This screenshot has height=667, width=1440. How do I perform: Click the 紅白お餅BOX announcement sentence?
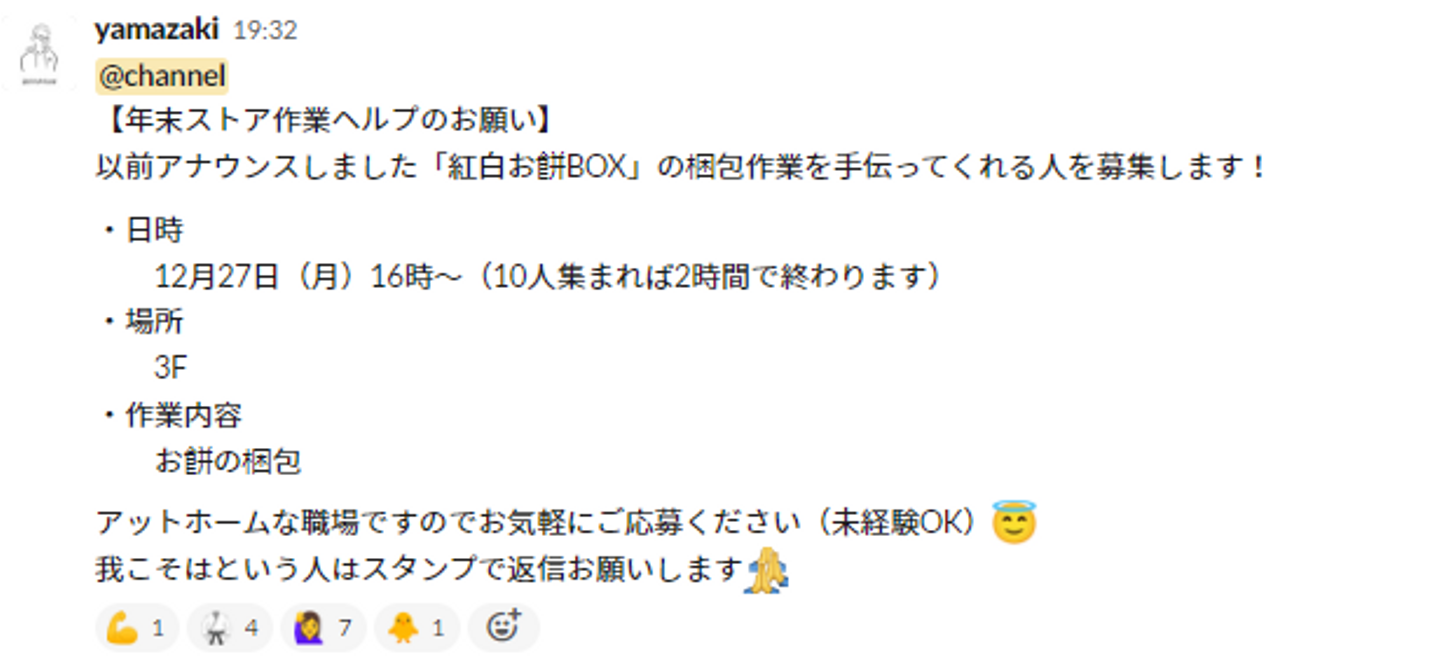point(682,167)
